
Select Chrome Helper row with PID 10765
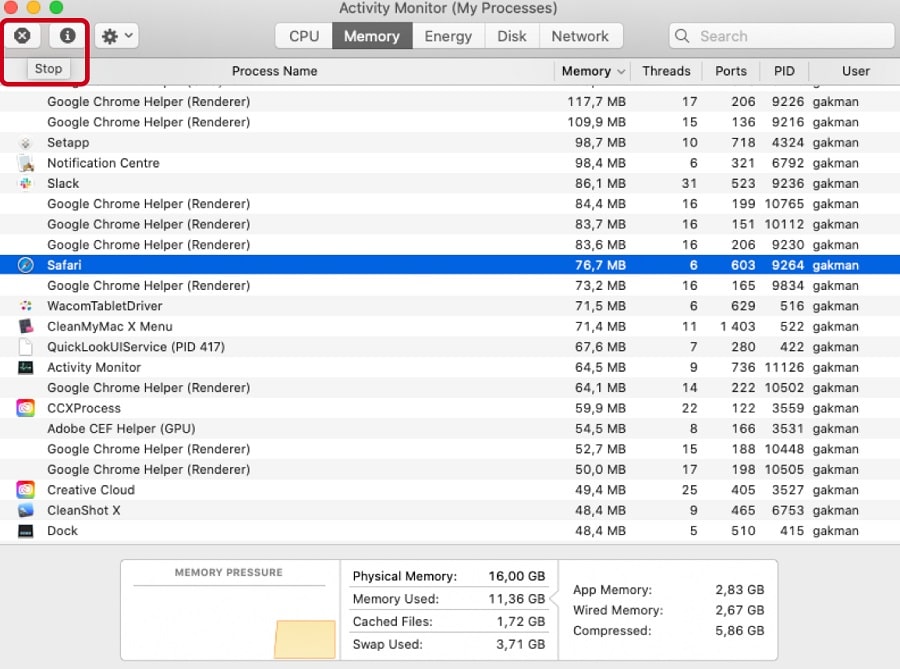click(x=450, y=204)
